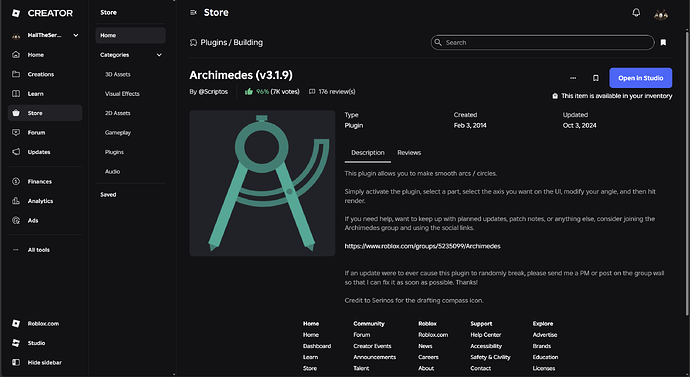The width and height of the screenshot is (690, 377).
Task: Click the Talent footer link
Action: (x=361, y=368)
